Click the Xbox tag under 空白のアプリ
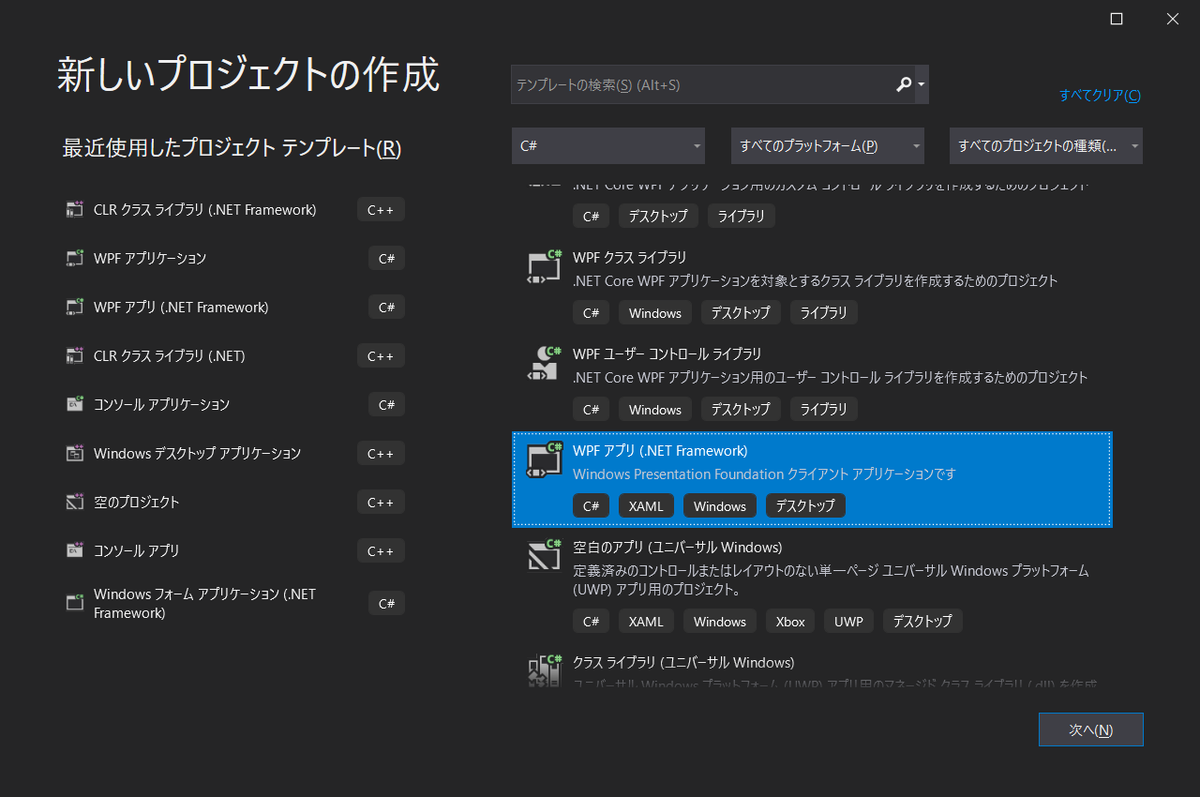 [x=790, y=621]
